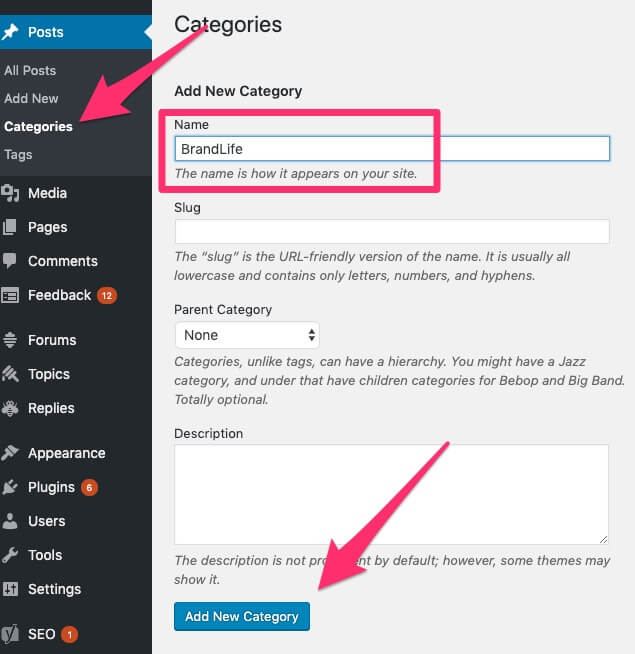Click the Tools wrench icon
This screenshot has width=635, height=654.
point(10,555)
